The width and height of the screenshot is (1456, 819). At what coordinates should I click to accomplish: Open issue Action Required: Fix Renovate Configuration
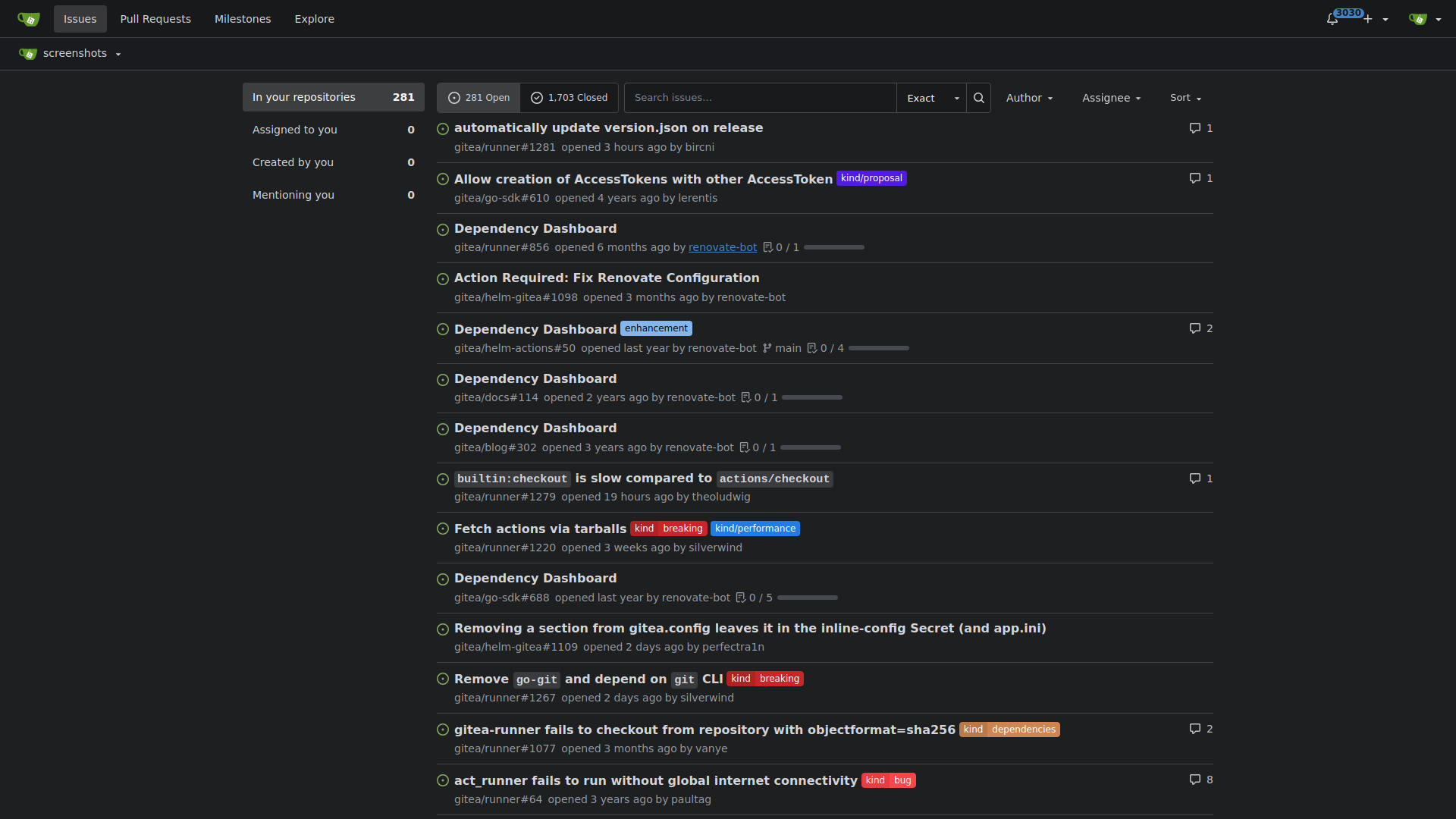607,278
